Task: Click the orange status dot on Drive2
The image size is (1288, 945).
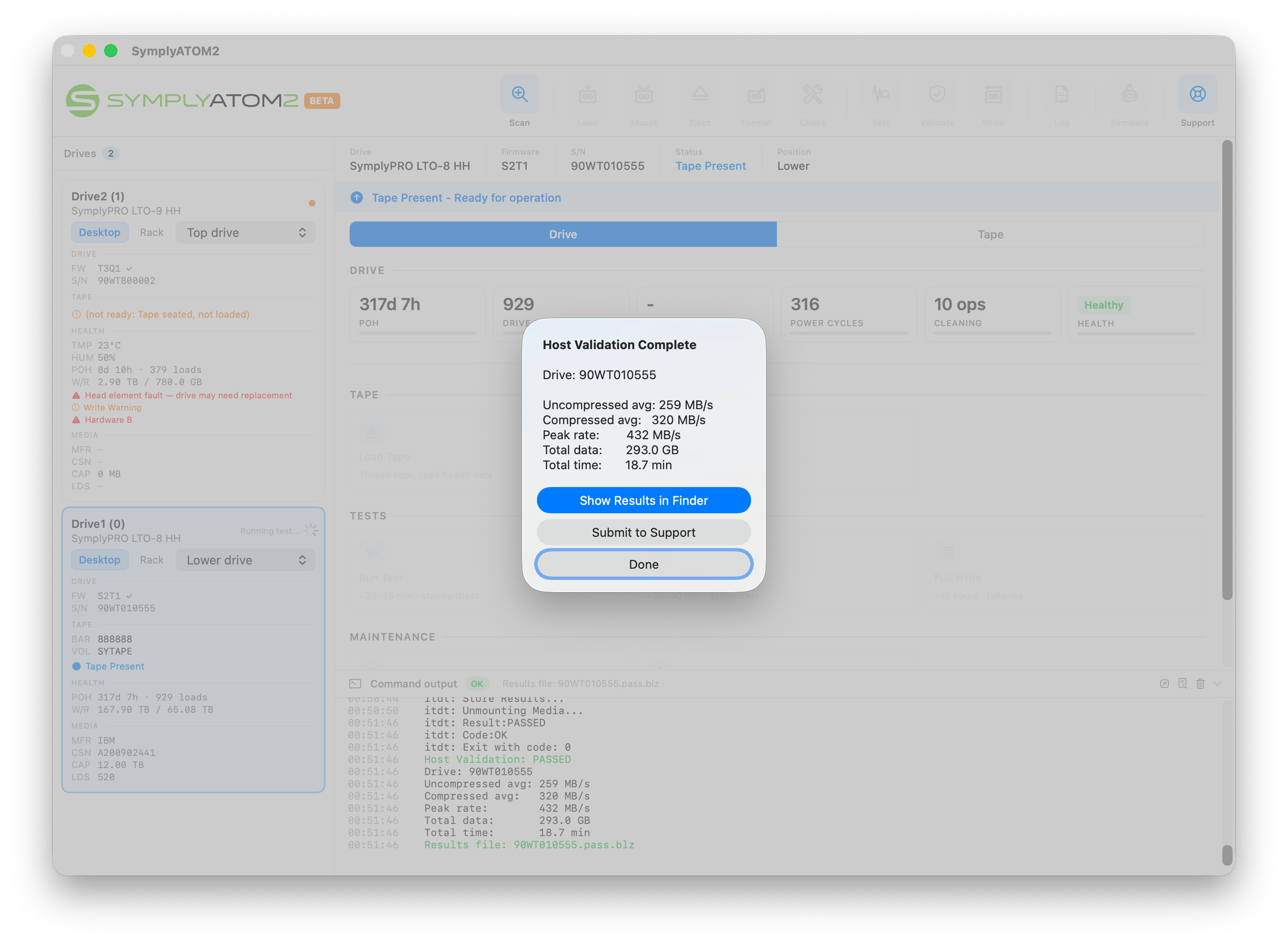Action: pos(312,203)
